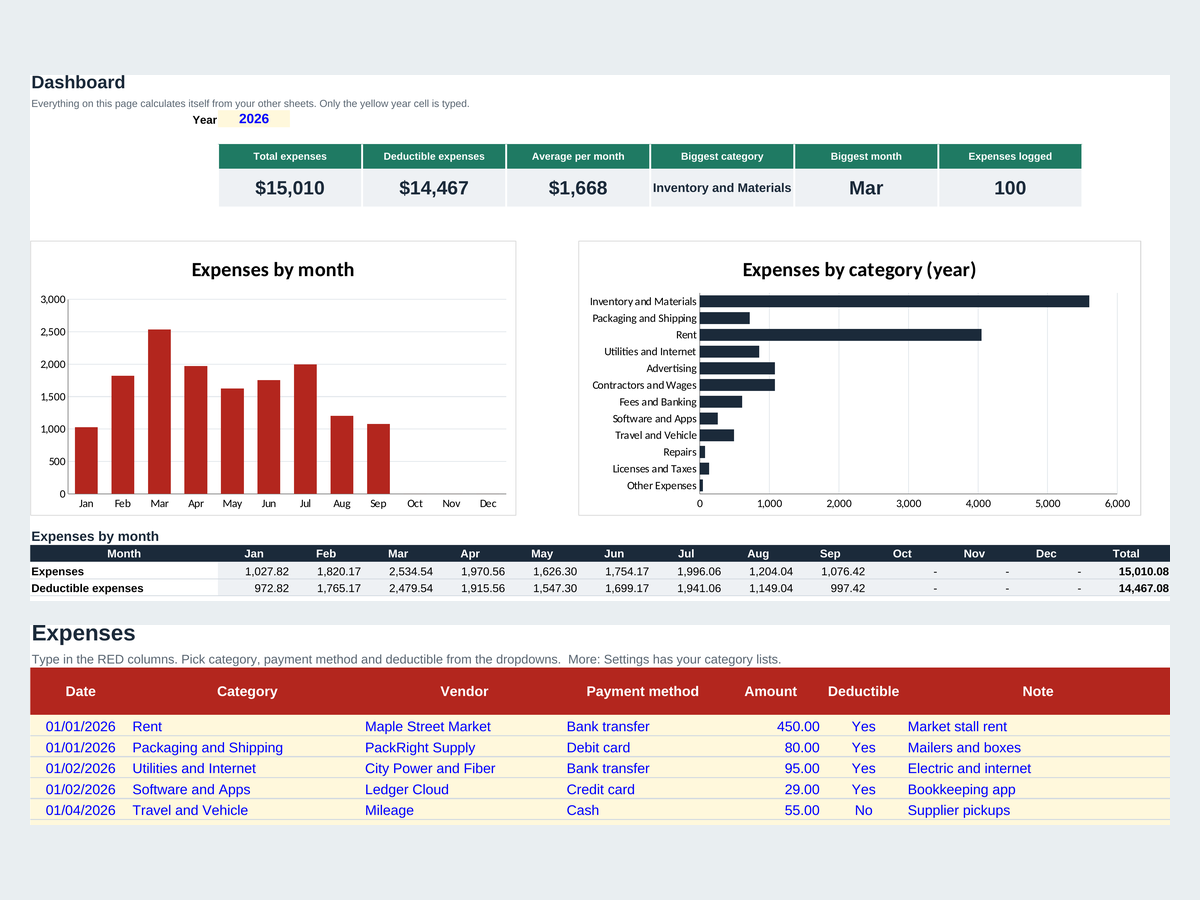Select Feb expenses cell 1,820.17

(x=326, y=571)
